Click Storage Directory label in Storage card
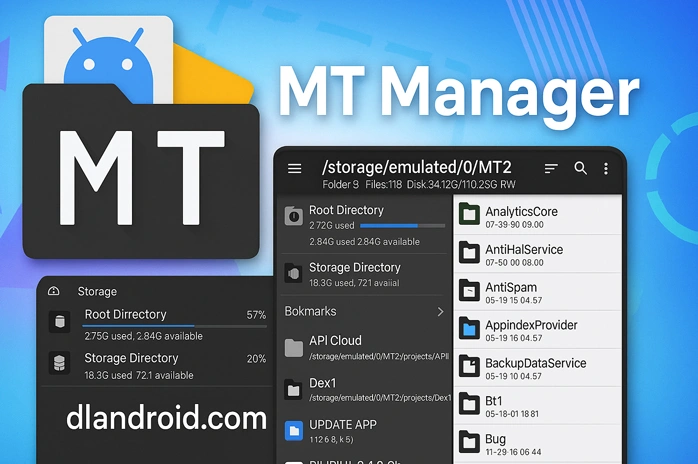The image size is (698, 464). pyautogui.click(x=131, y=358)
